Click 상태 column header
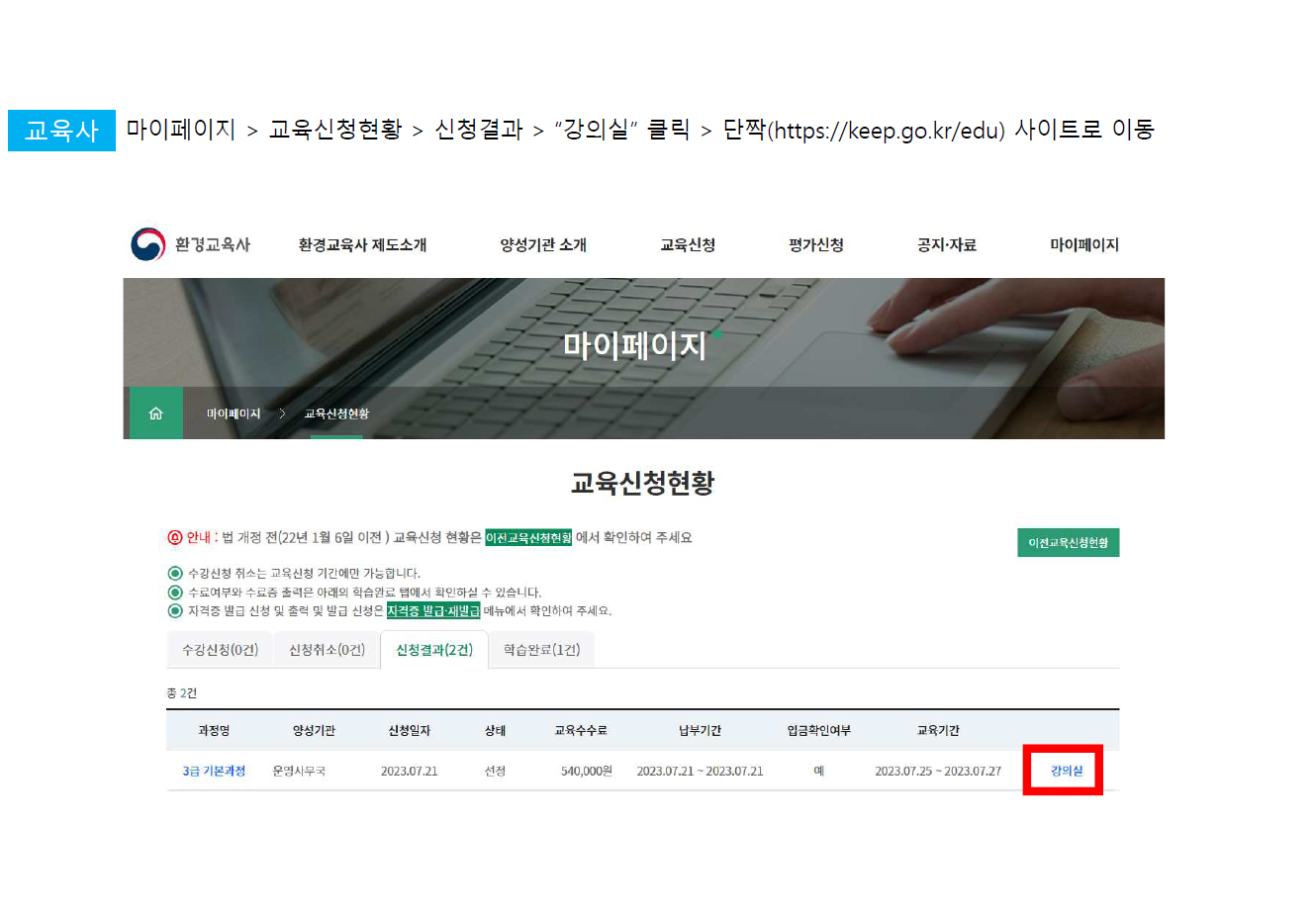Viewport: 1316px width, 916px height. [495, 730]
